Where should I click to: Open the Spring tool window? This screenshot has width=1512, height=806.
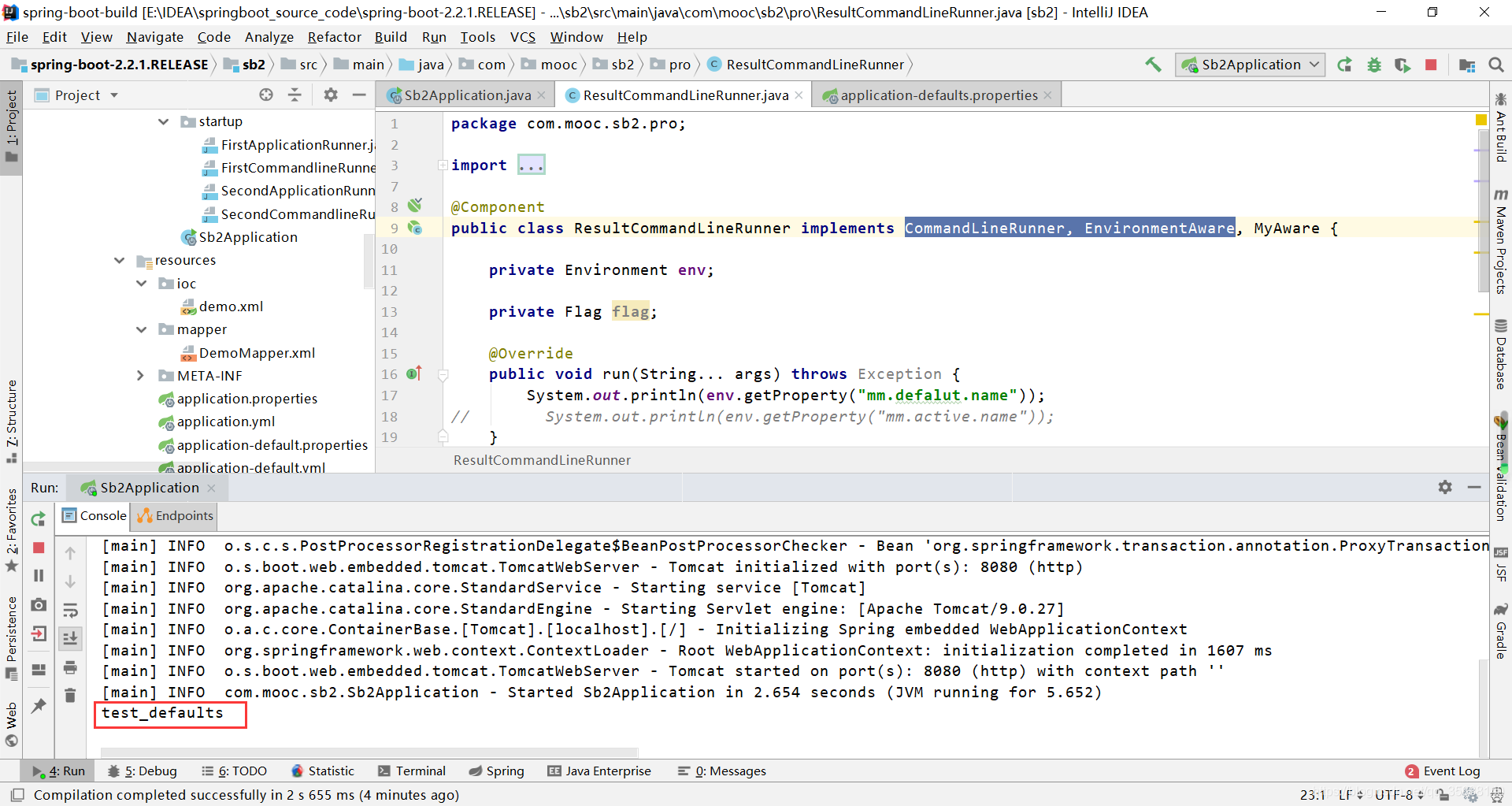click(x=496, y=771)
